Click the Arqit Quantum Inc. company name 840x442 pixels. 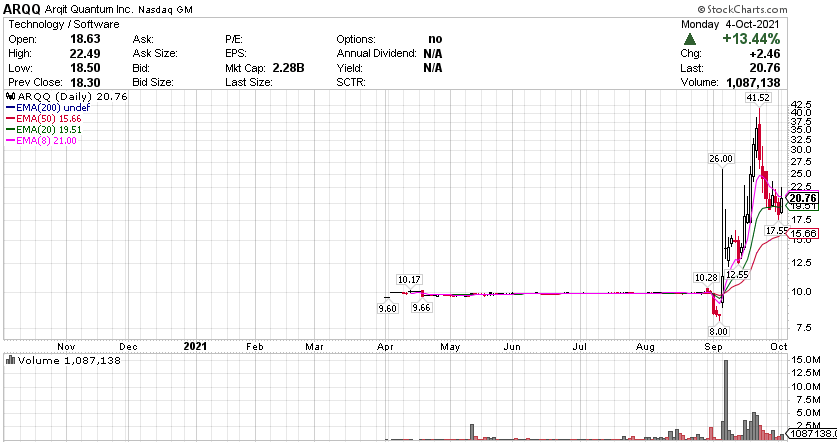pyautogui.click(x=89, y=10)
